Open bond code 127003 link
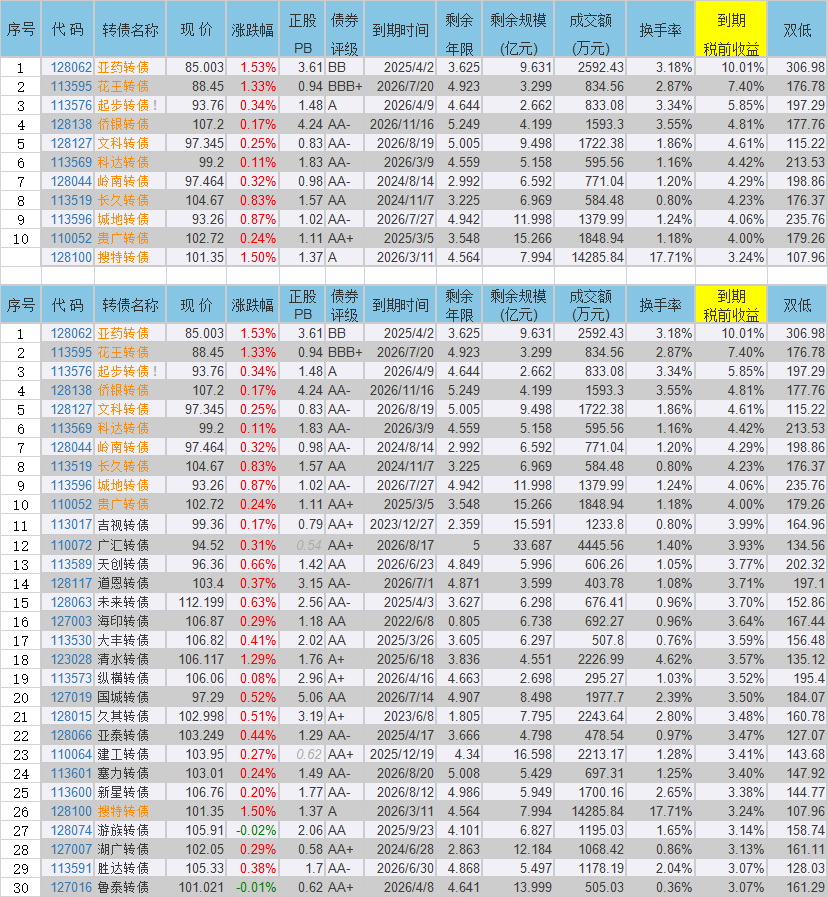Screen dimensions: 828x897 point(71,621)
